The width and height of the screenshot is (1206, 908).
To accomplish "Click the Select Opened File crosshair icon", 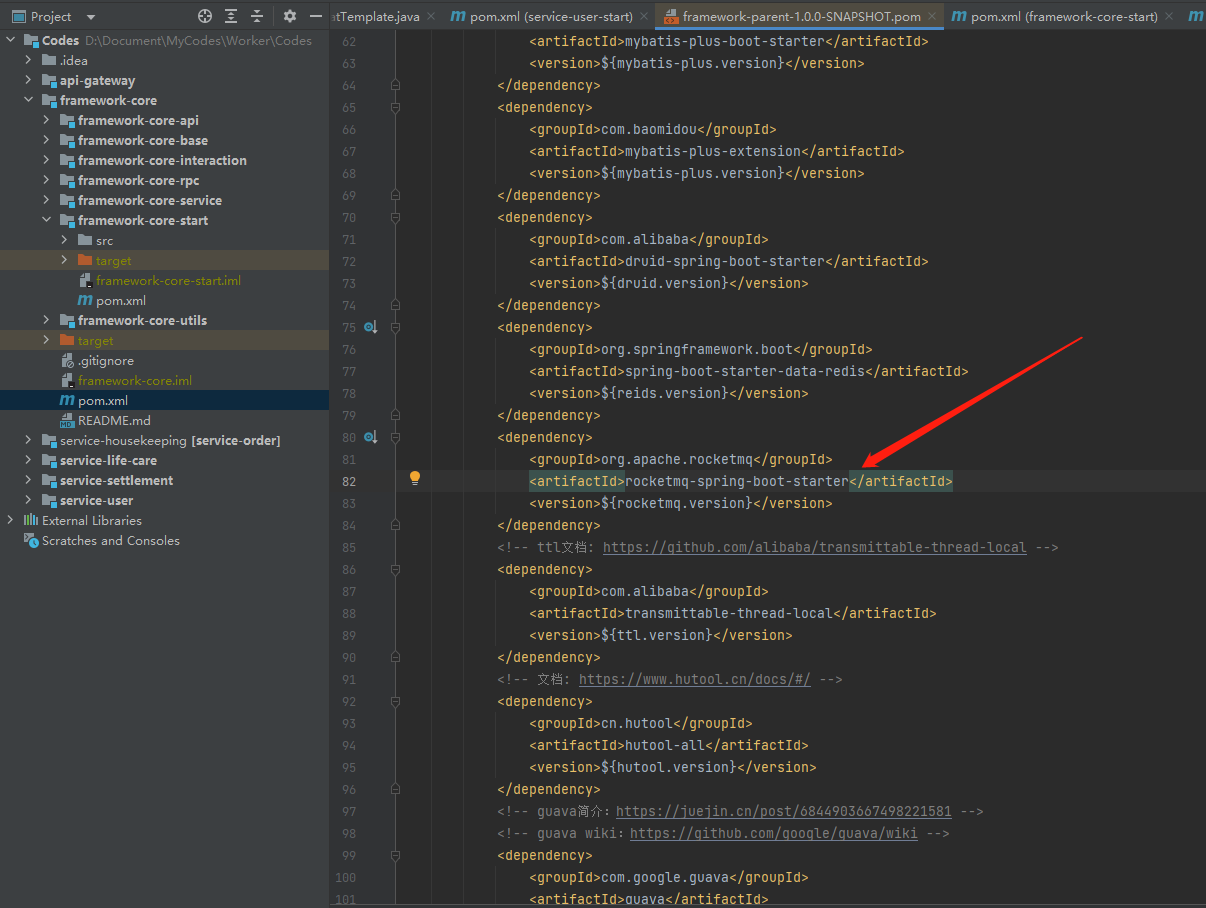I will tap(205, 16).
